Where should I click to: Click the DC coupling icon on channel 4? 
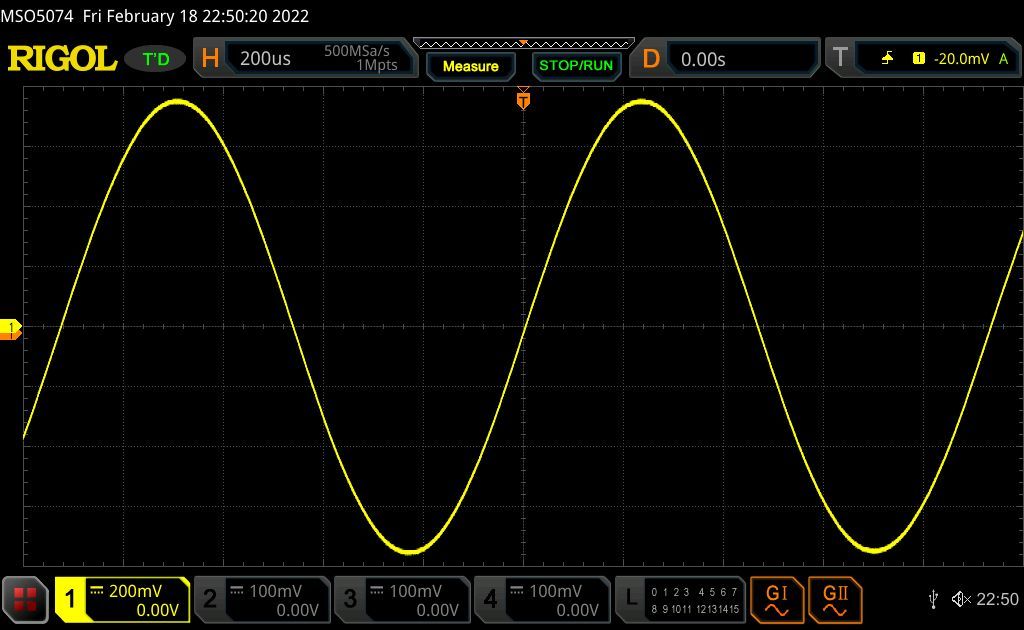click(x=517, y=591)
